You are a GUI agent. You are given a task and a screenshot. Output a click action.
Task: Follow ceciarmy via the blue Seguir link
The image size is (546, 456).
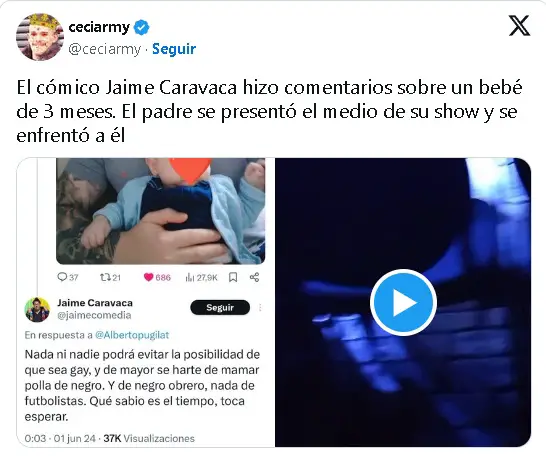174,49
